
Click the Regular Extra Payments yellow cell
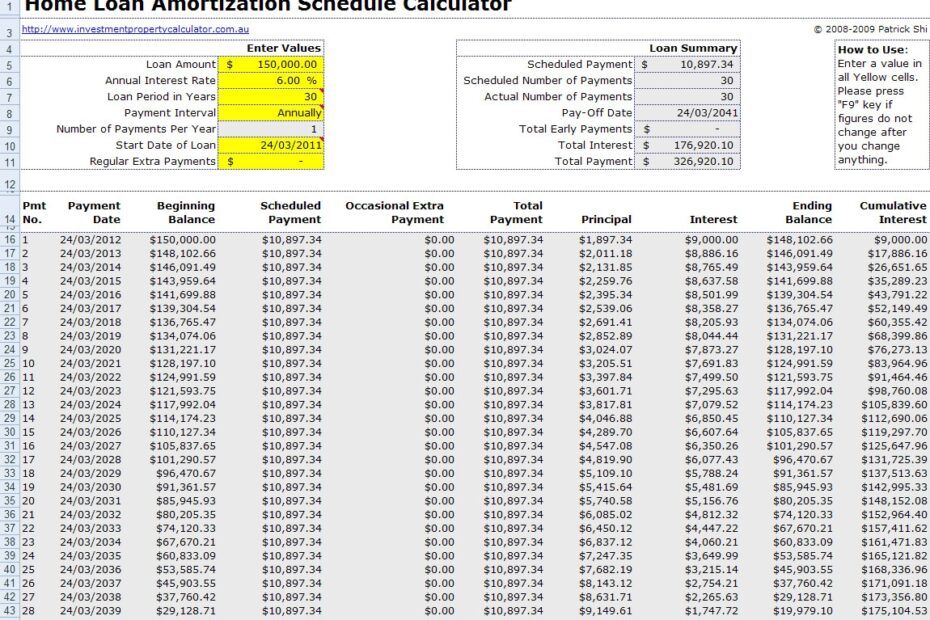271,161
